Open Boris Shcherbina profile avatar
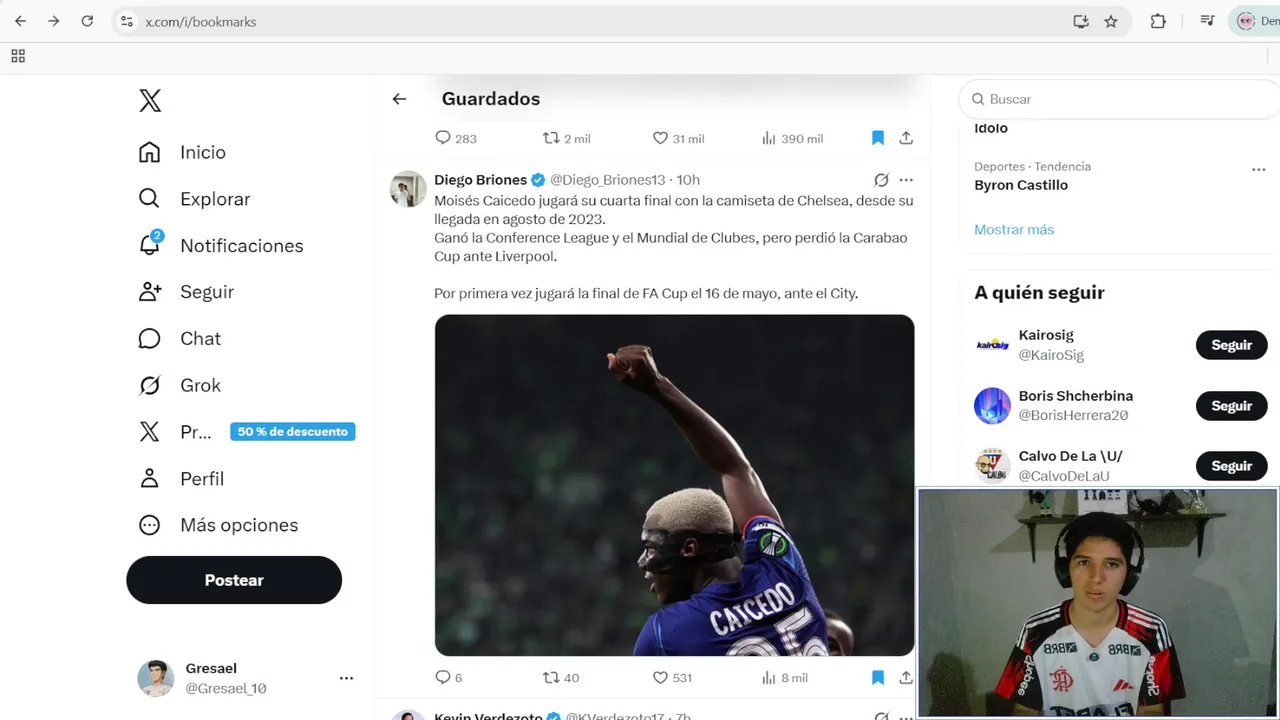This screenshot has width=1280, height=720. pos(993,406)
